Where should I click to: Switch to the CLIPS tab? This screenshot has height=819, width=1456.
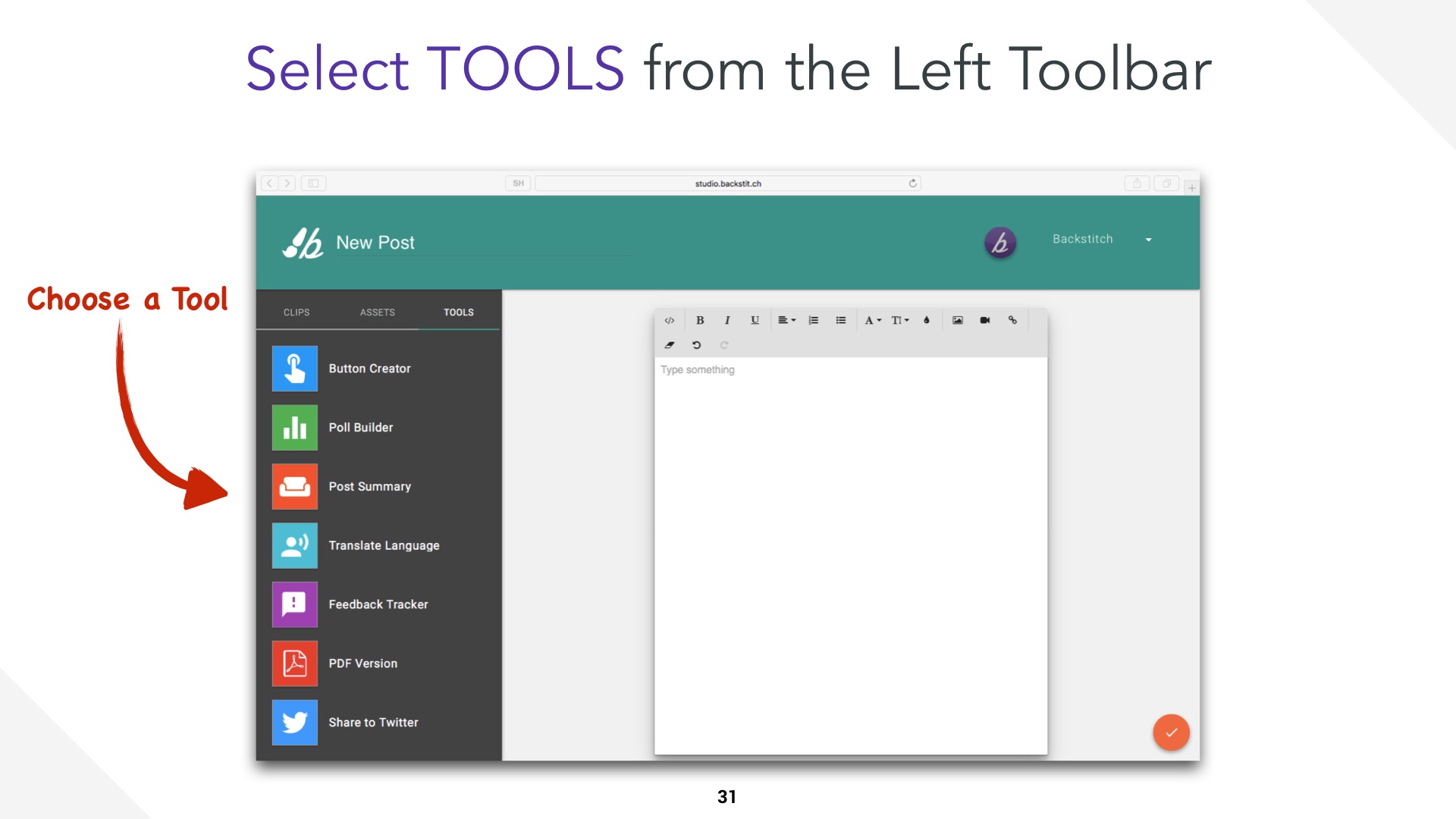click(297, 312)
